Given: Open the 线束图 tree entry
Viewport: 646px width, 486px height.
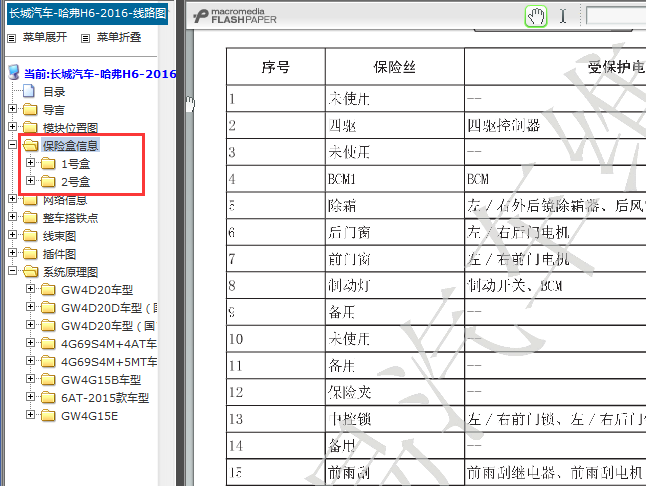Looking at the screenshot, I should 59,236.
